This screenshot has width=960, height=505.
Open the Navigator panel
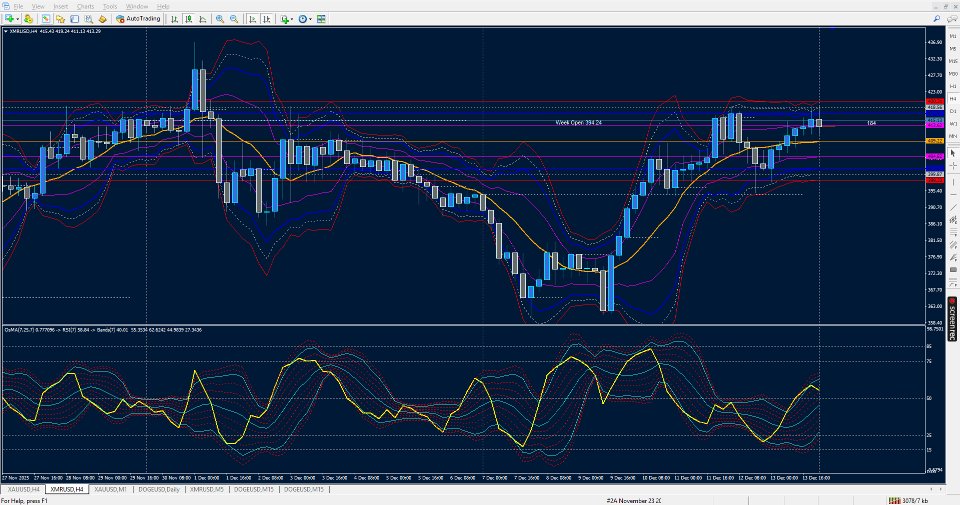[x=74, y=19]
